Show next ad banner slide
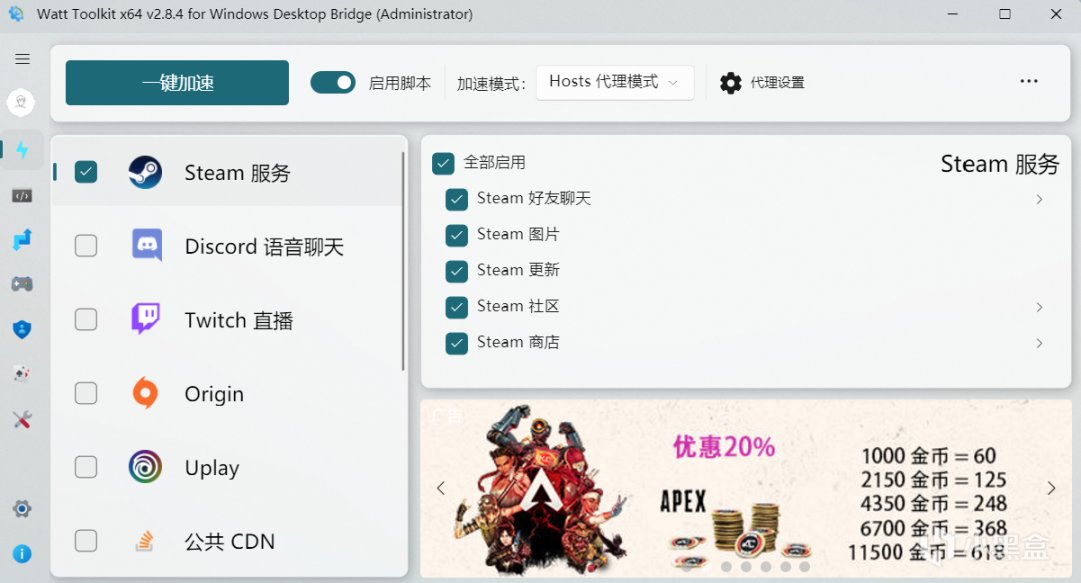The image size is (1081, 583). click(1051, 488)
